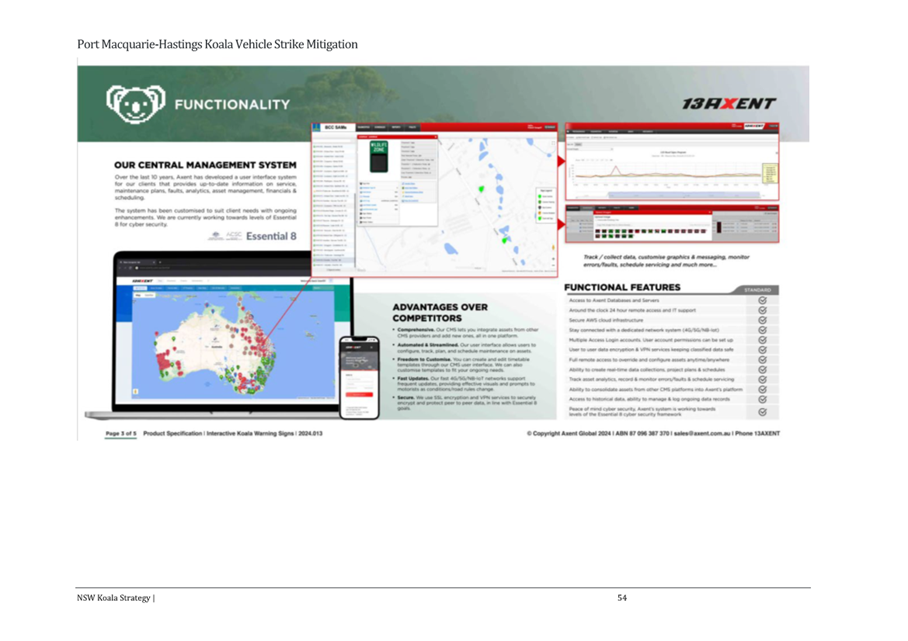Screen dimensions: 908x641
Task: Click the OUR CENTRAL MANAGEMENT SYSTEM heading
Action: tap(205, 165)
